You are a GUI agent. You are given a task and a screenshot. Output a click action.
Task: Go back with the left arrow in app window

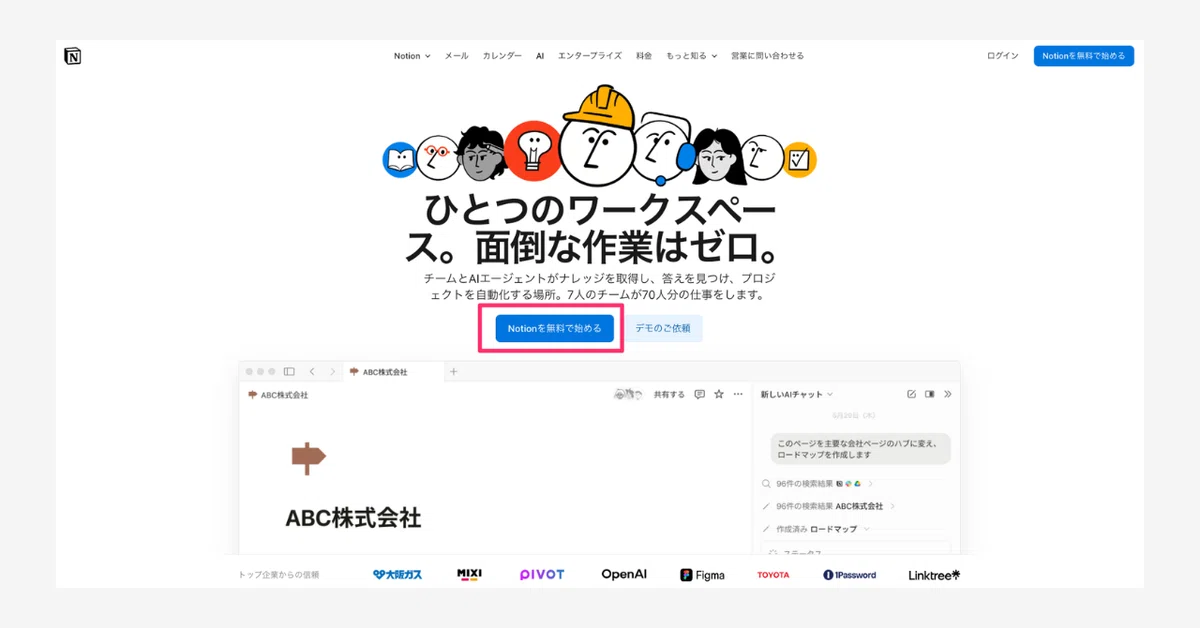(312, 372)
